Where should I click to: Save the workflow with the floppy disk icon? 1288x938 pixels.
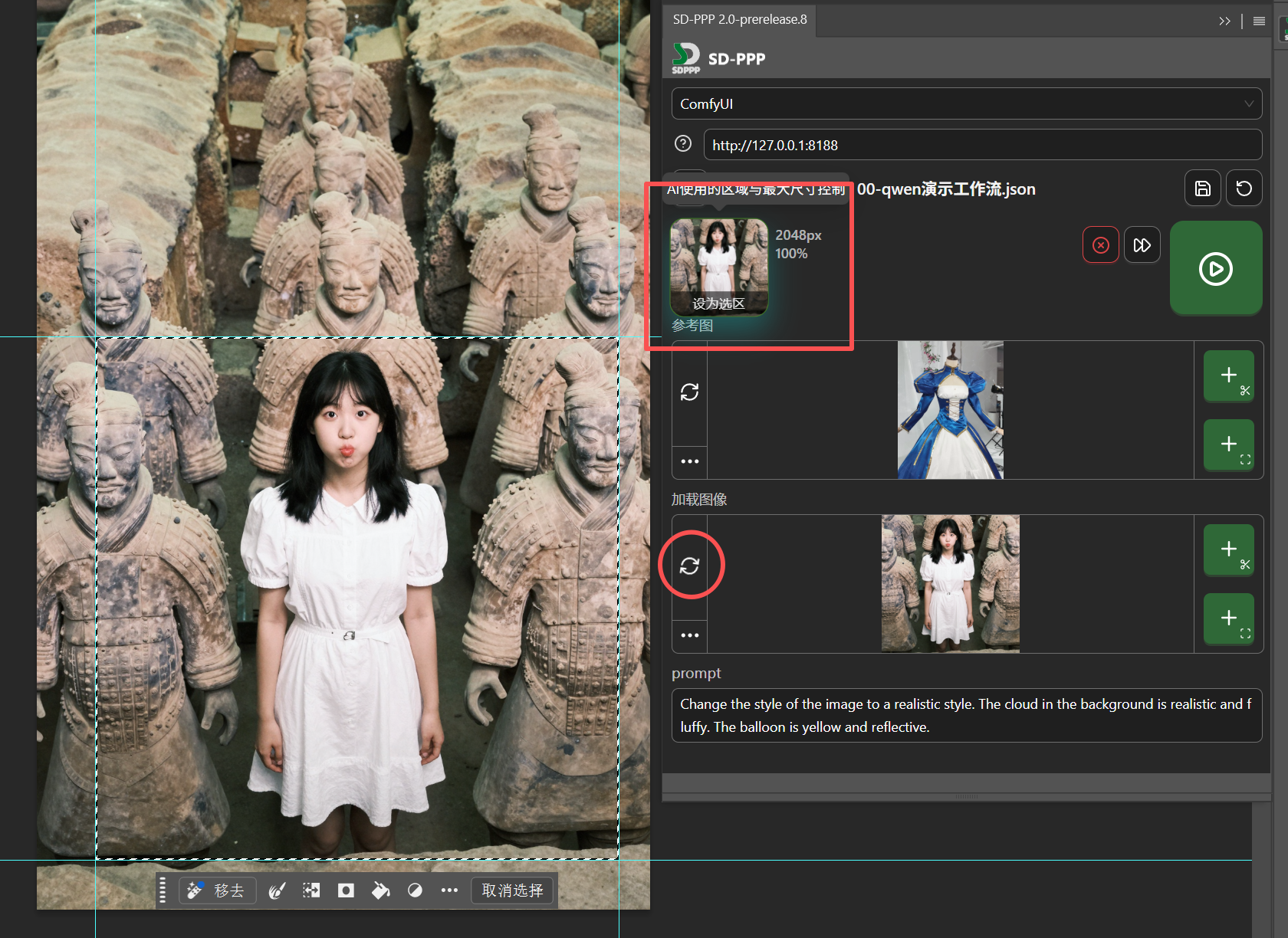click(x=1202, y=189)
